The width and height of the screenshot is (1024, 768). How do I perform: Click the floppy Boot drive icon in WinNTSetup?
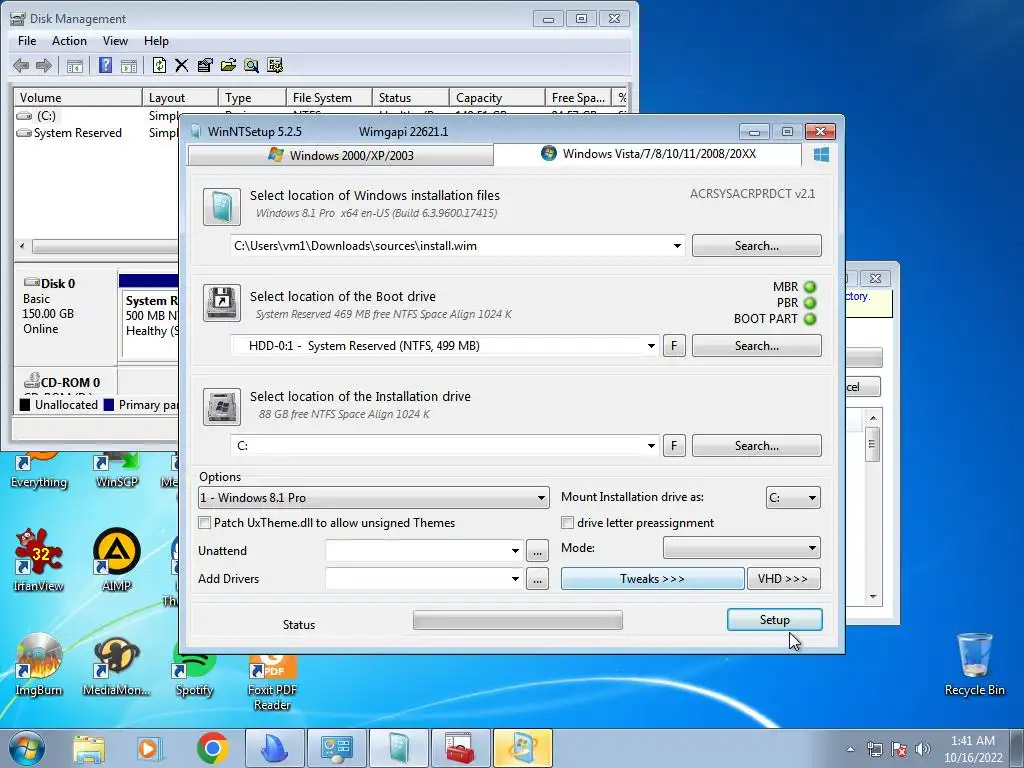221,302
